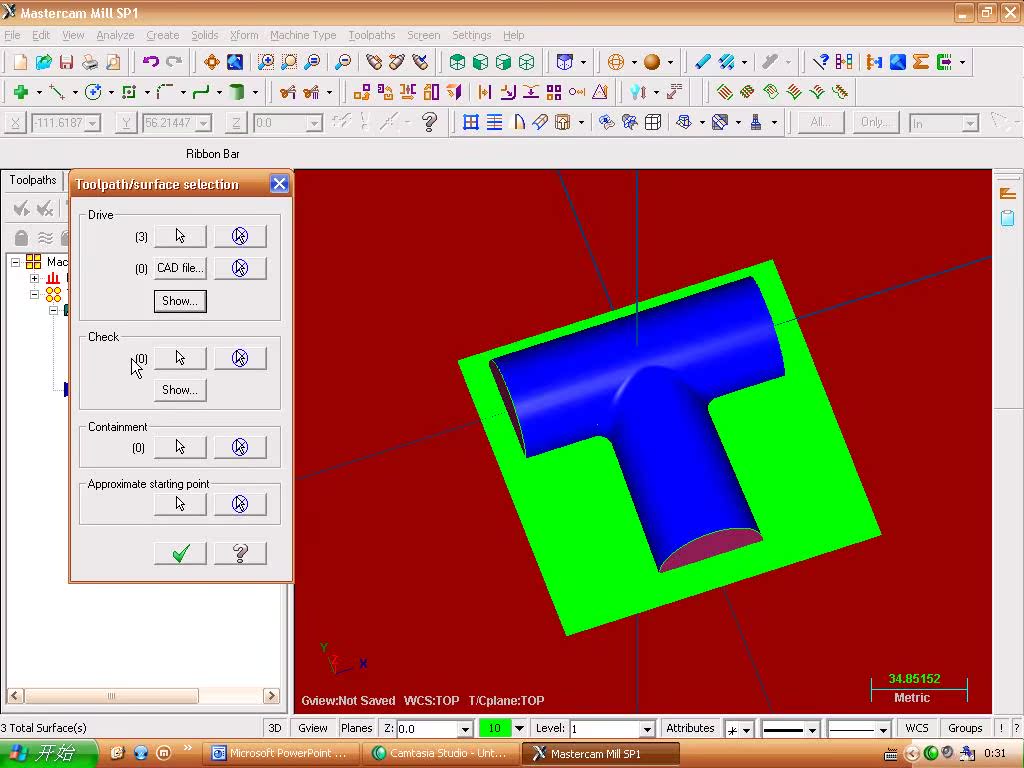Save the file with the floppy disk icon
This screenshot has height=768, width=1024.
pos(66,62)
